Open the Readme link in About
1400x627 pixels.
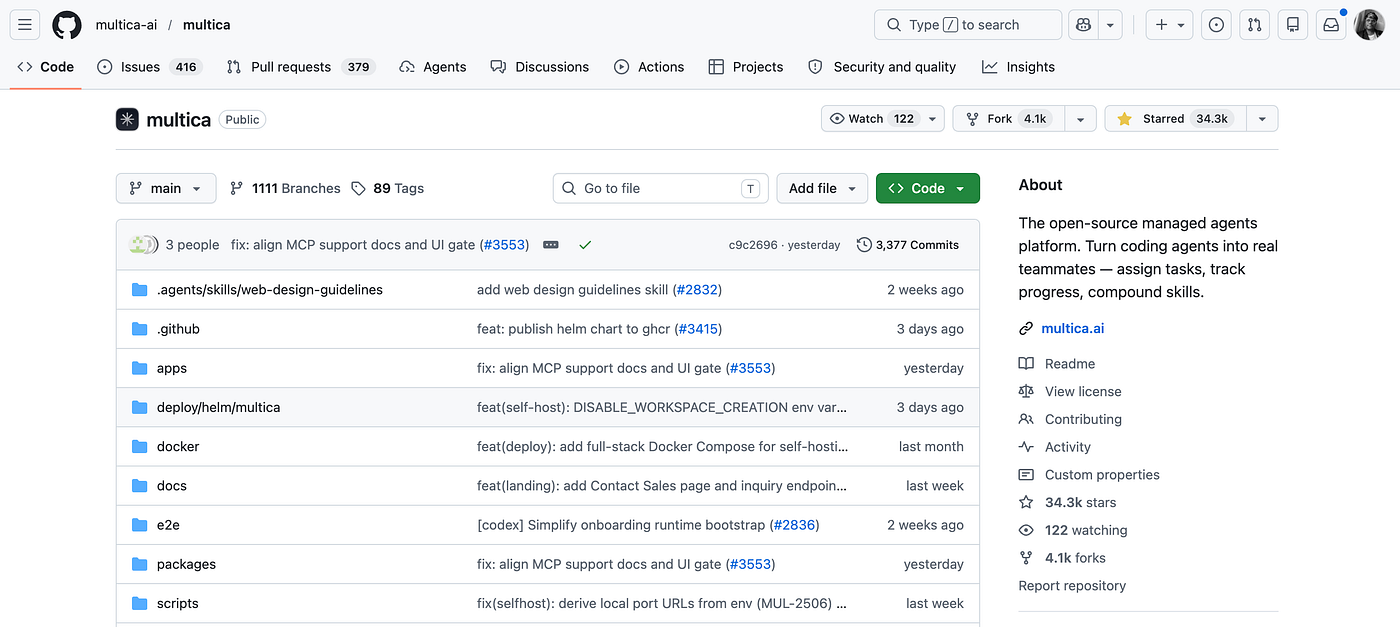1070,364
